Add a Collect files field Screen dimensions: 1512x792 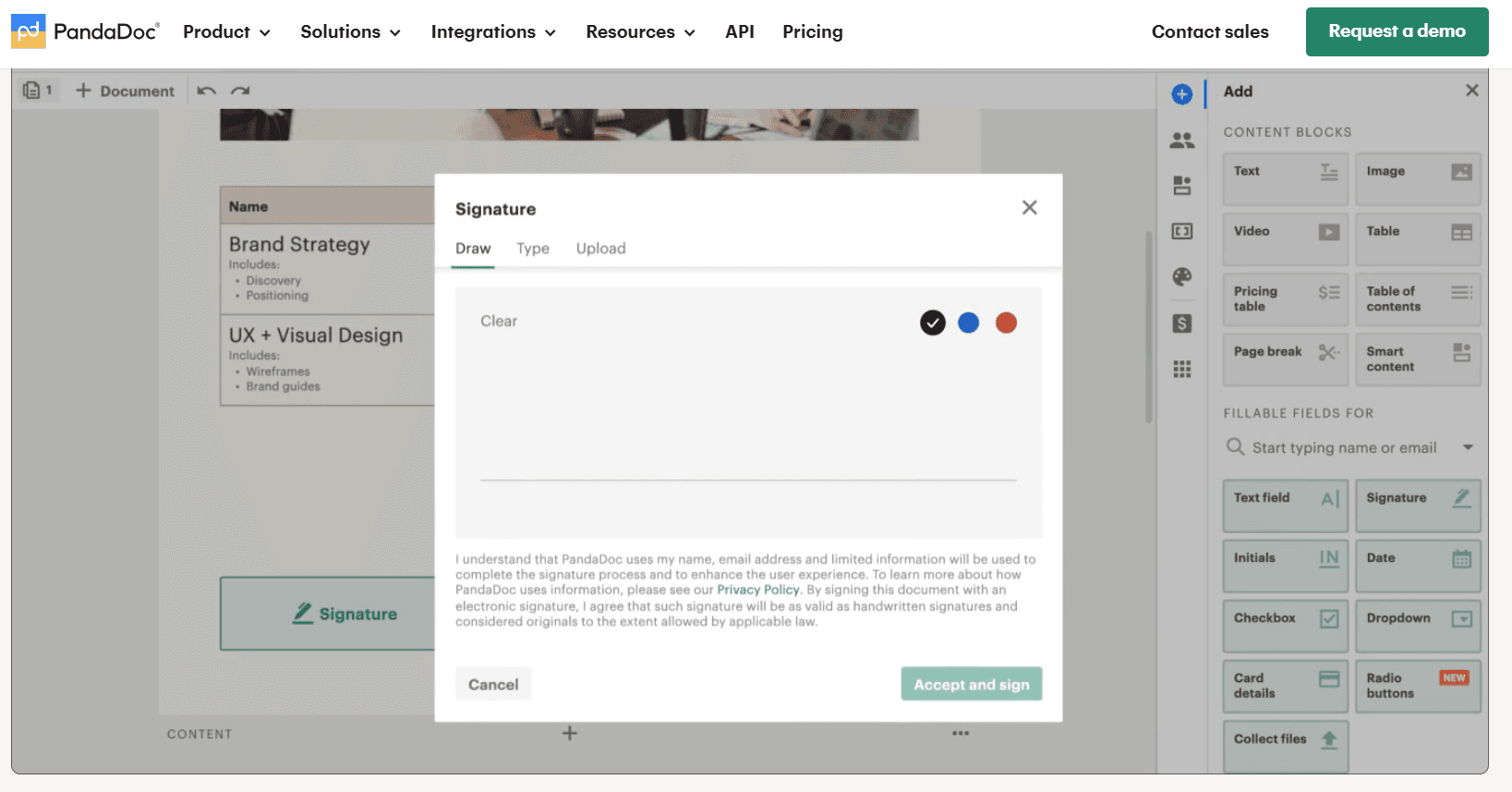pos(1286,746)
